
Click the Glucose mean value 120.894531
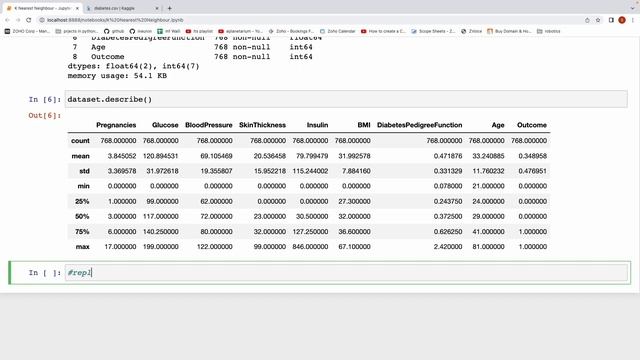[x=160, y=156]
